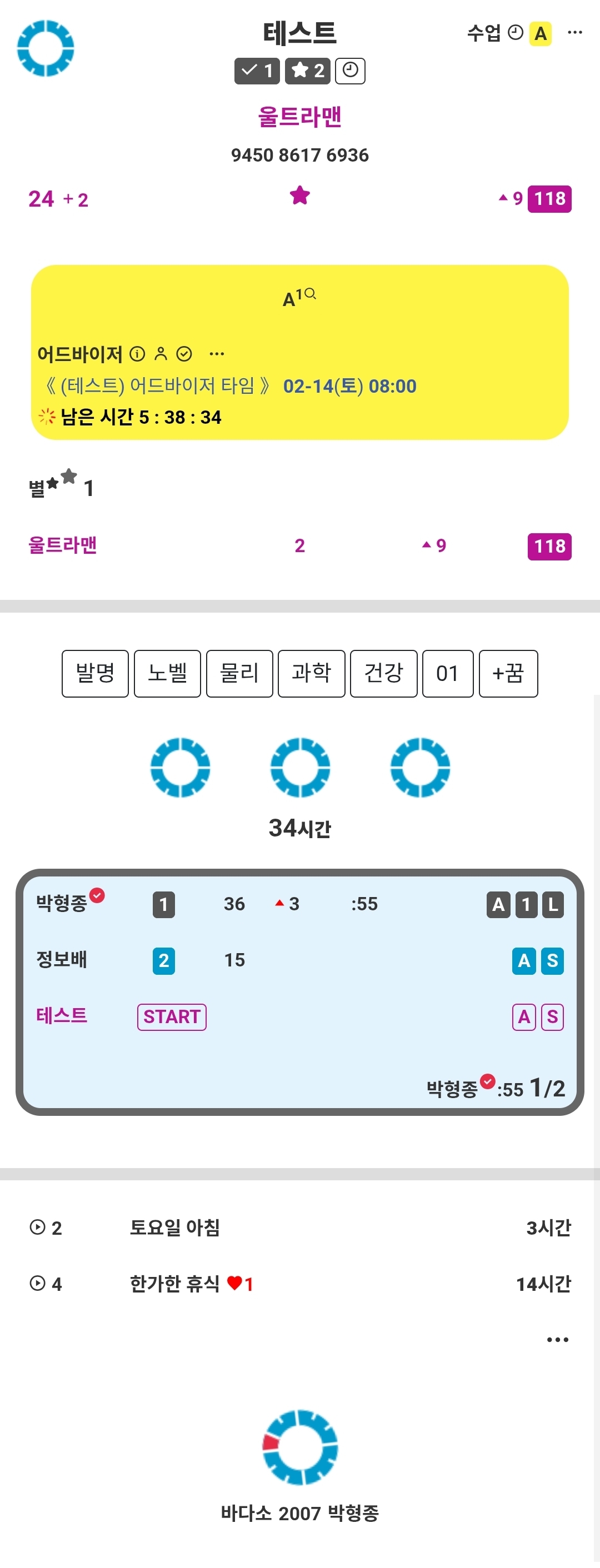
Task: Toggle the star 2 badge under title
Action: point(308,71)
